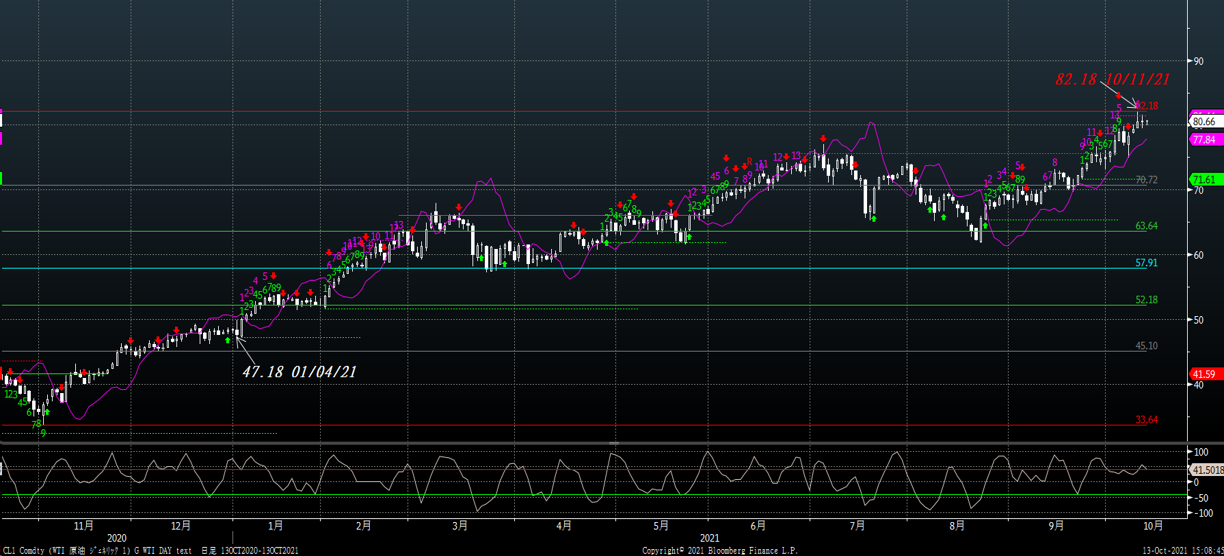The height and width of the screenshot is (556, 1224).
Task: Click the red 33.64 level label
Action: click(x=1146, y=420)
